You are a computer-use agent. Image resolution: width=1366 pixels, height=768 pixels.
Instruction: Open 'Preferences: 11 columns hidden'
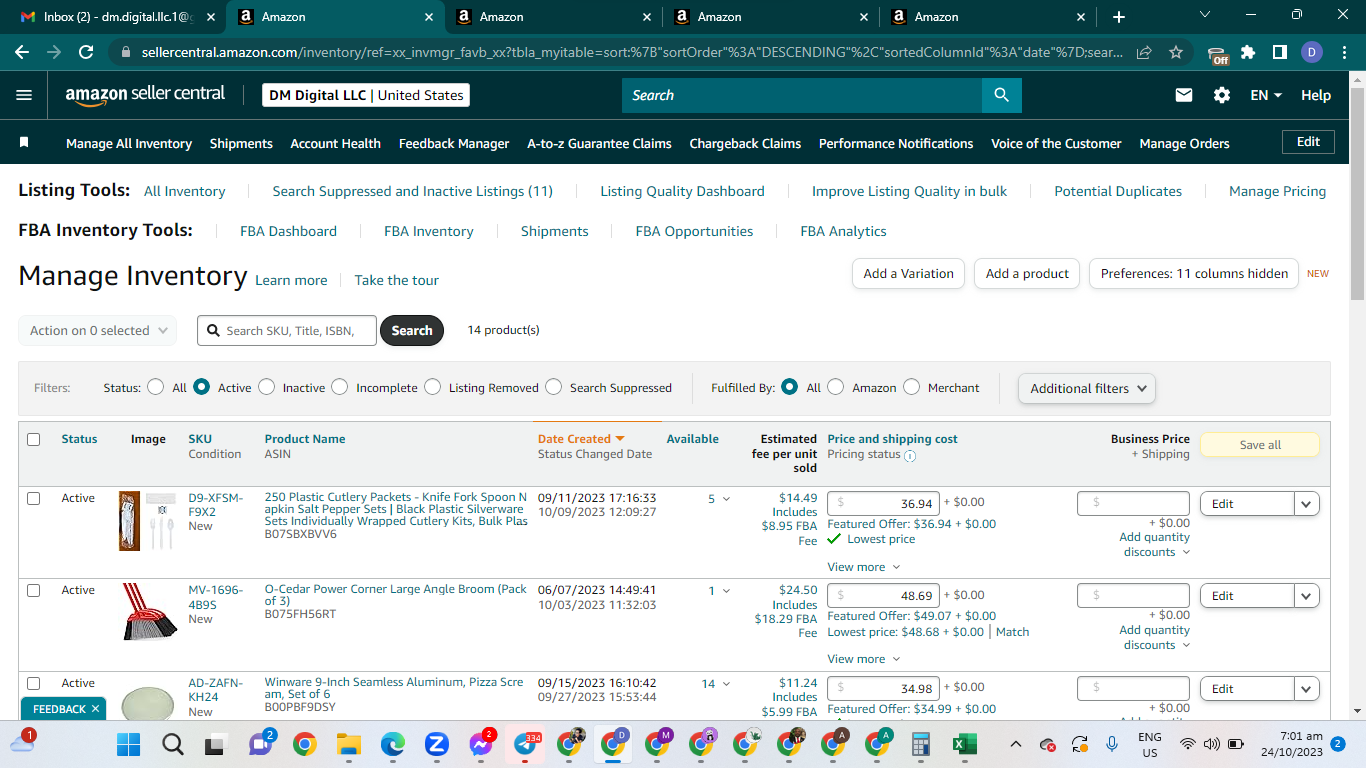pos(1194,273)
